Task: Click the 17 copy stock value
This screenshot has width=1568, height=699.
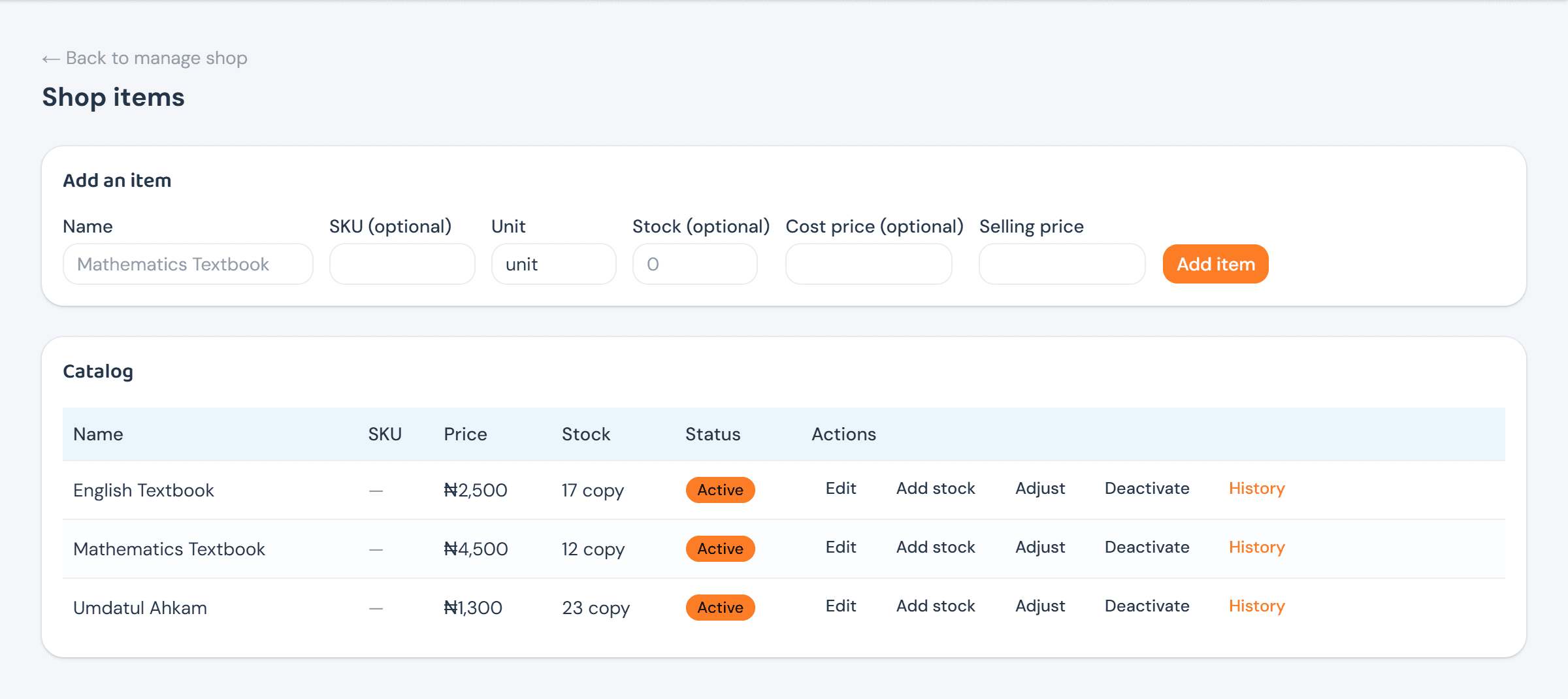Action: pos(593,491)
